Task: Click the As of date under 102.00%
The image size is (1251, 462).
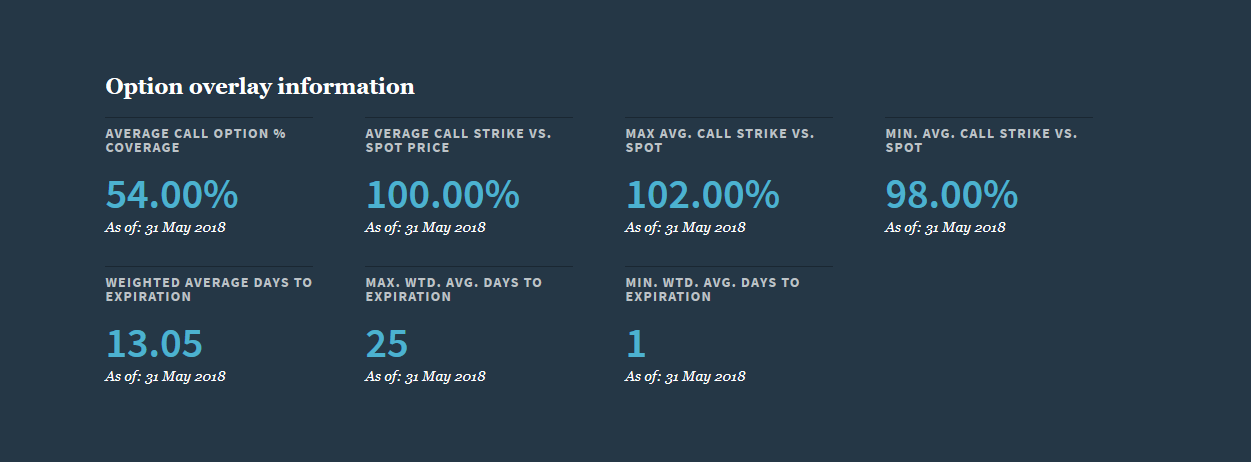Action: tap(685, 227)
